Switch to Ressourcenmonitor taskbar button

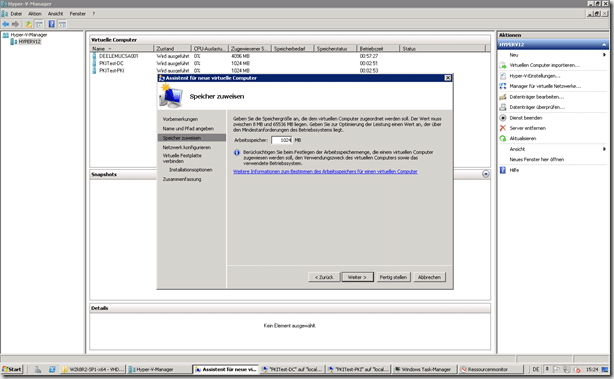(491, 369)
